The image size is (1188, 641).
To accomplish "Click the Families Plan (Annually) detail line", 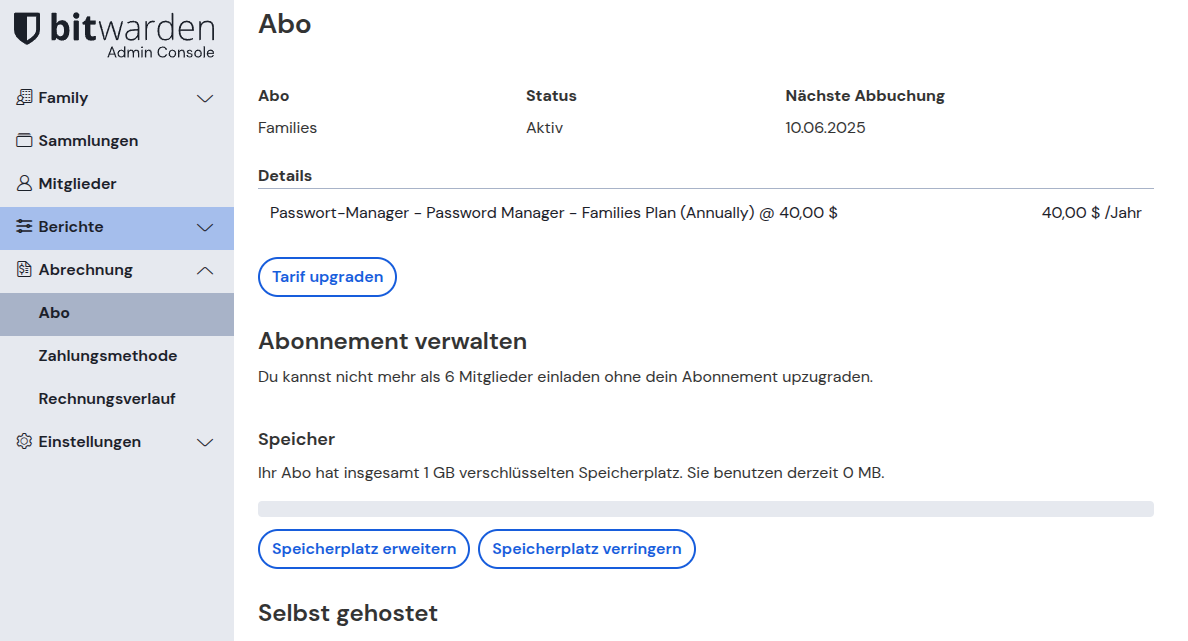I will pyautogui.click(x=554, y=213).
